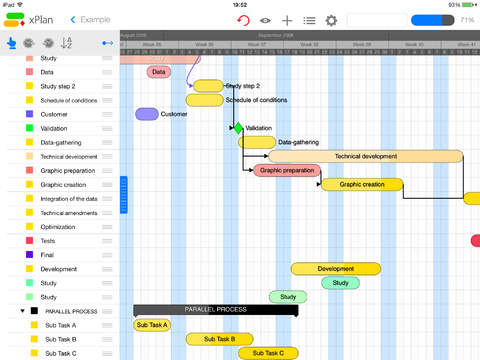Screen dimensions: 480x360
Task: Tap the blue sidebar divider handle
Action: pos(124,195)
